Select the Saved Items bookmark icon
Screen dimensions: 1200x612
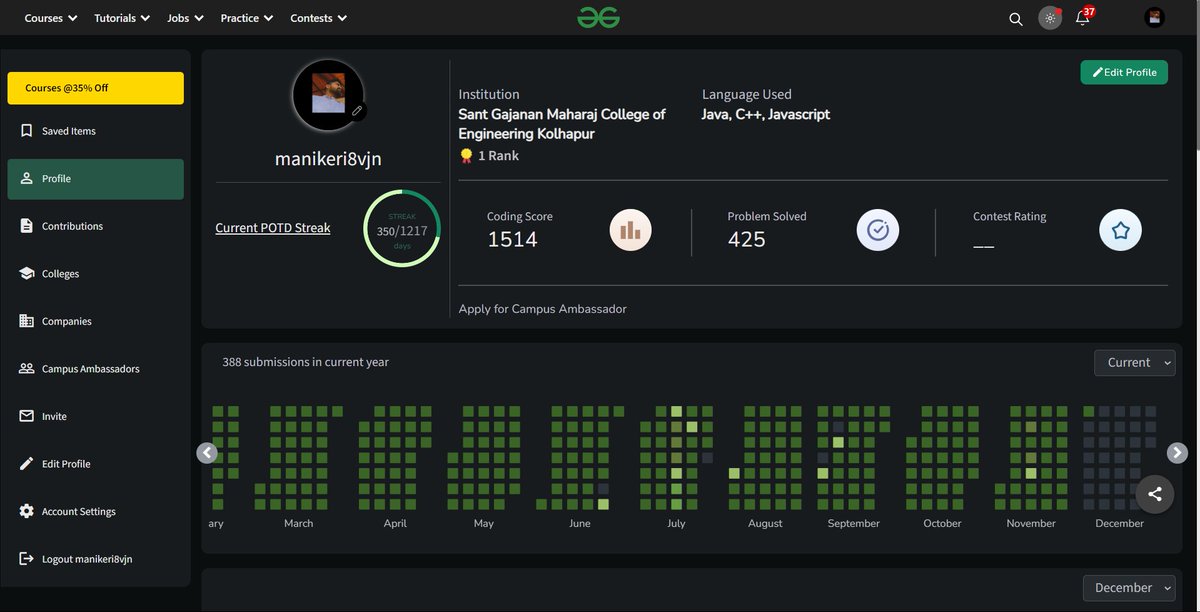tap(26, 130)
